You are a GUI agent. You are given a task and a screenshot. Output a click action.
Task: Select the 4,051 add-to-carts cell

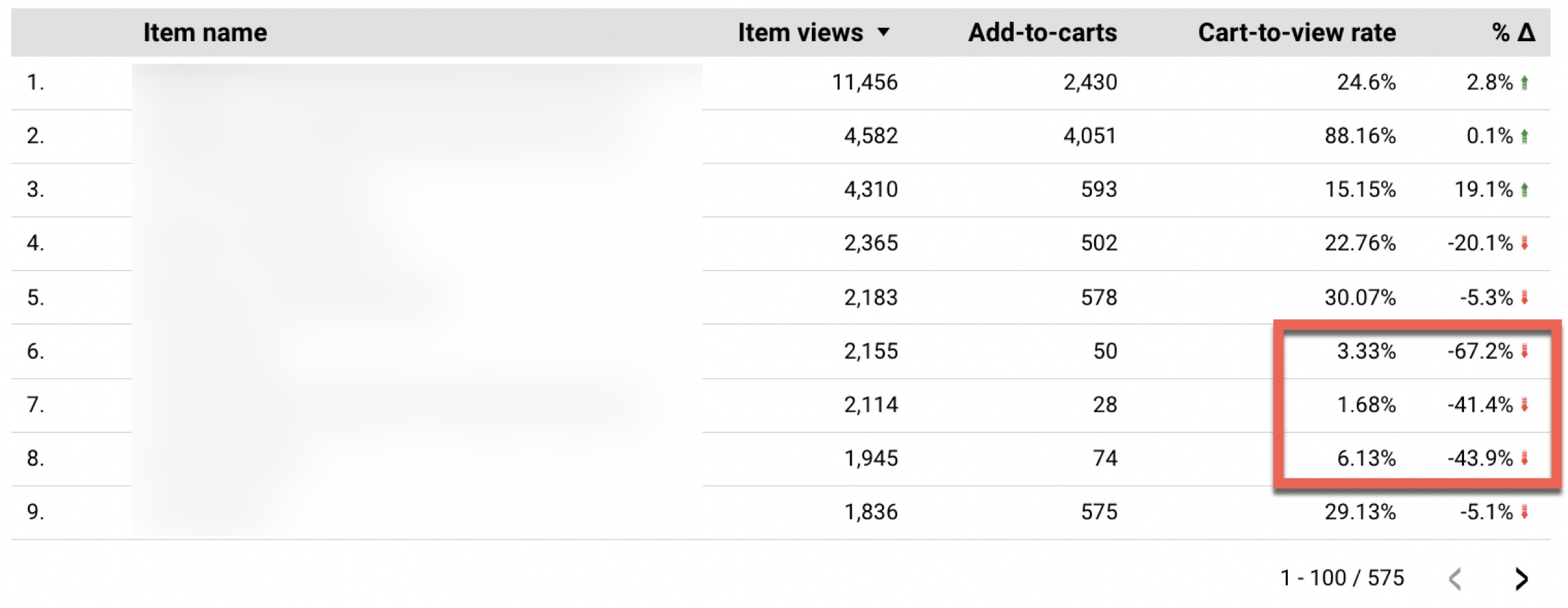tap(1090, 136)
